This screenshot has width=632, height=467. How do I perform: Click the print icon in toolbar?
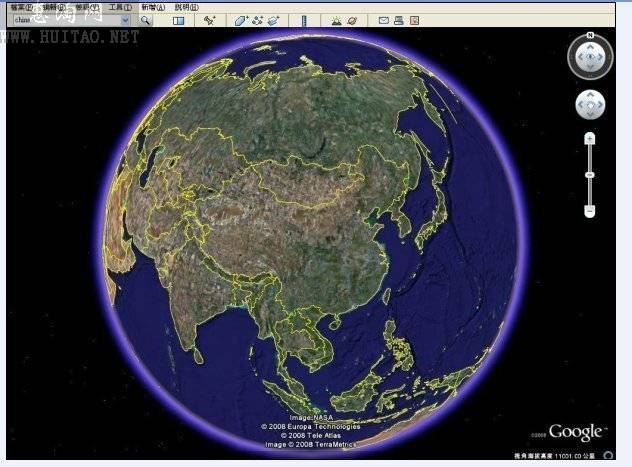398,20
